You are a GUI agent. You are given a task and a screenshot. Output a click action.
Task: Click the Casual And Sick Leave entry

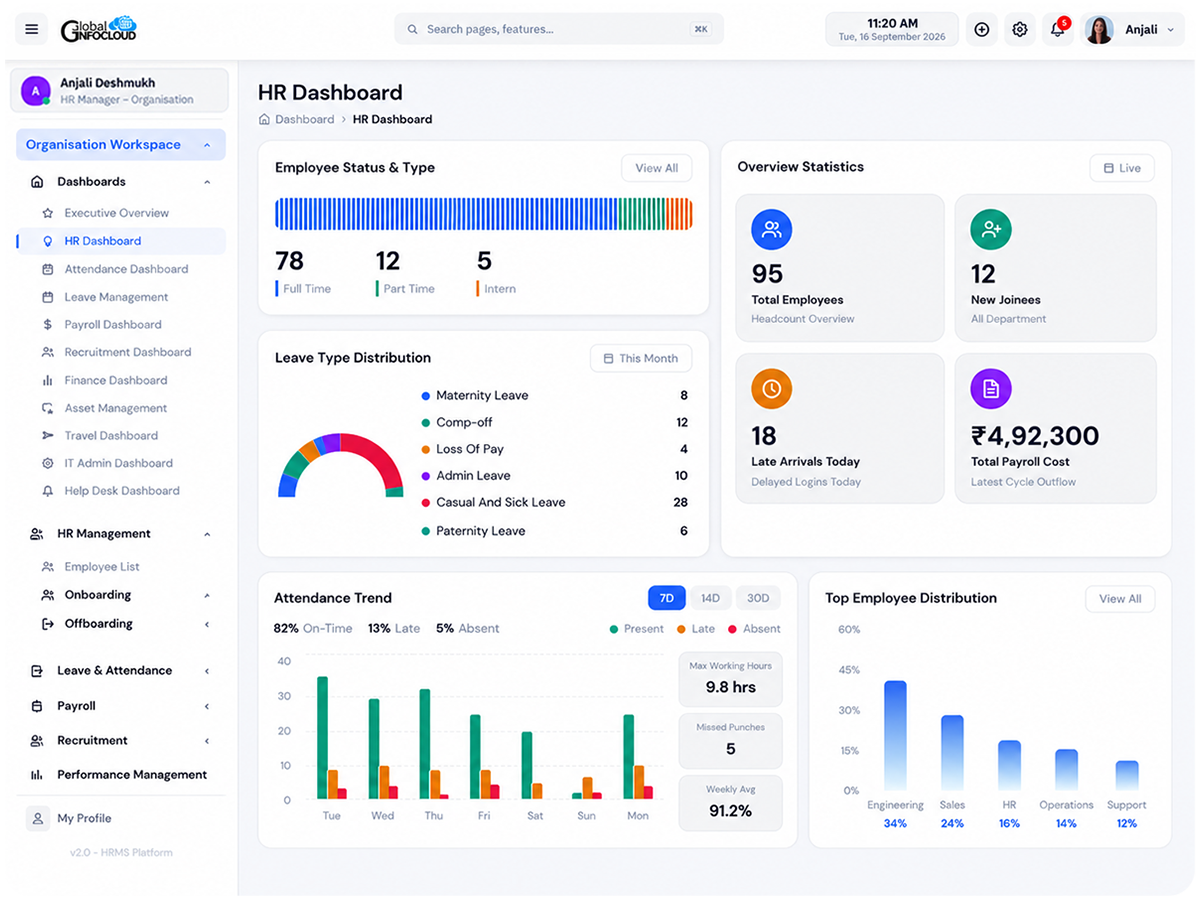(555, 502)
